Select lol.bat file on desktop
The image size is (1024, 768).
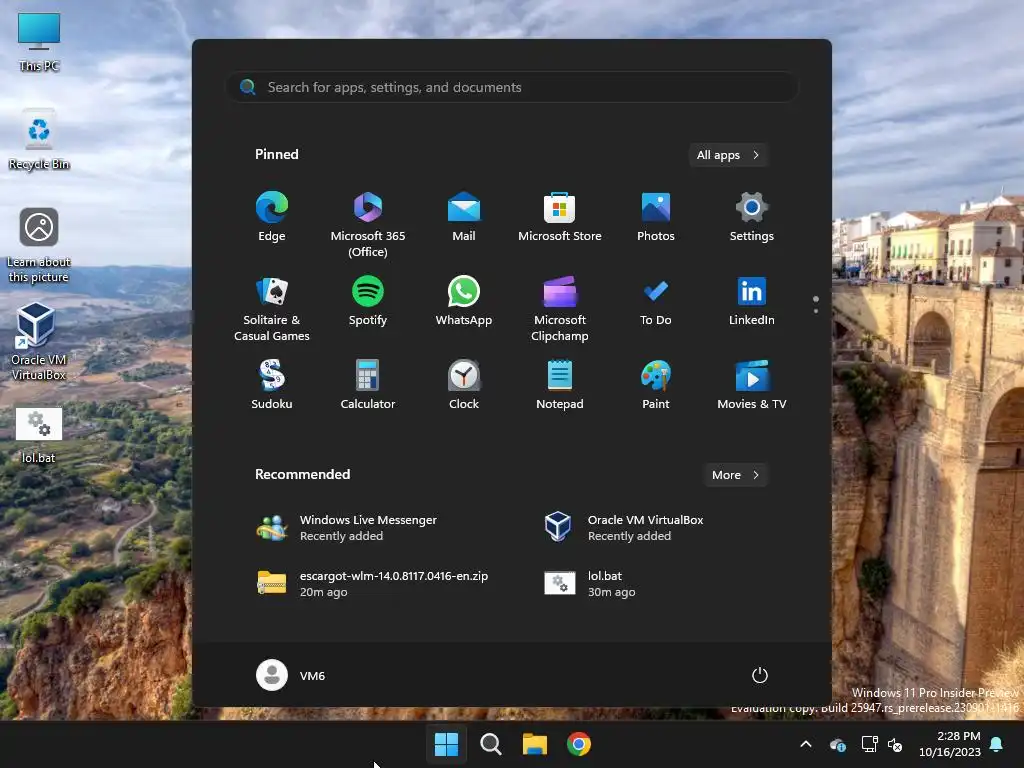[x=39, y=436]
